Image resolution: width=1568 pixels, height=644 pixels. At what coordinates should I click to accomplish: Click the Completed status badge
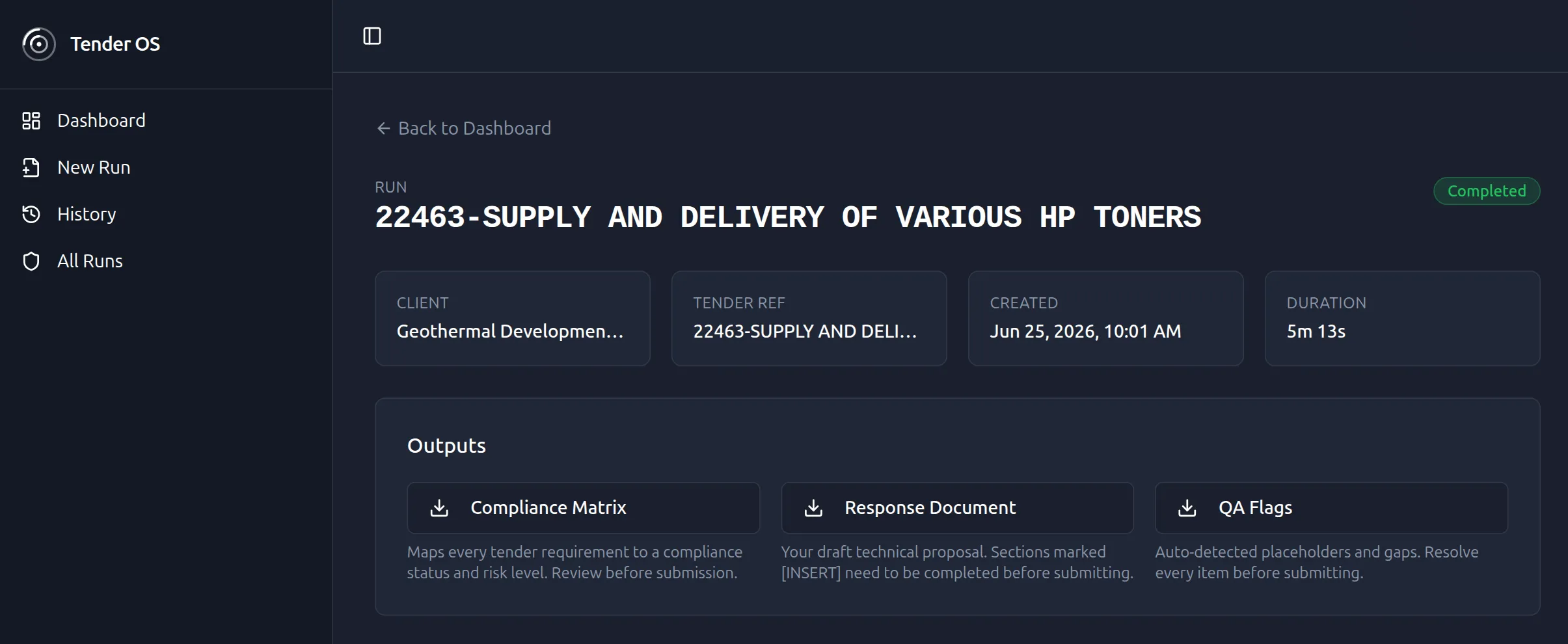coord(1487,191)
